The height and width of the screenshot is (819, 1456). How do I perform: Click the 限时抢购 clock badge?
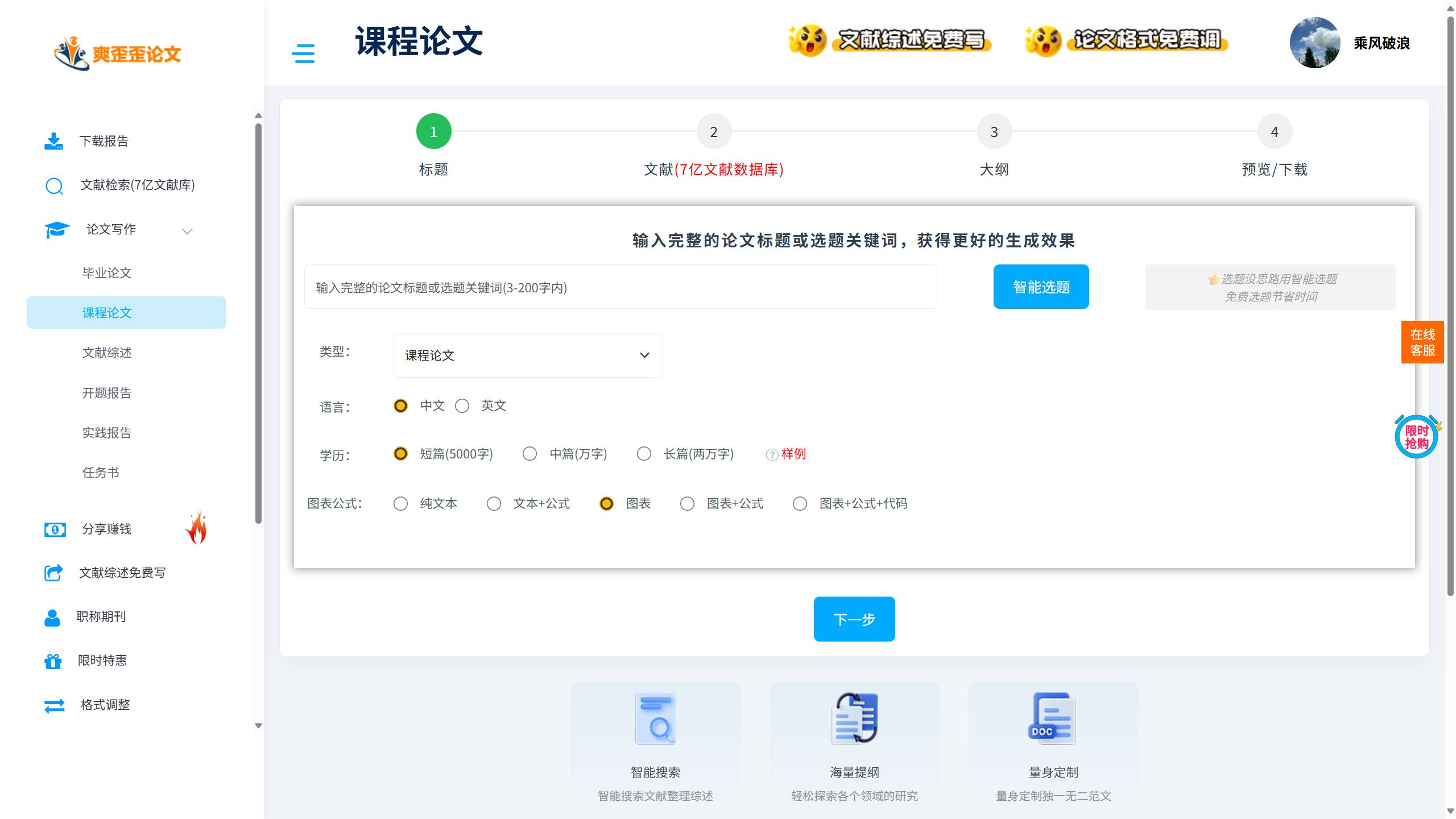[1416, 437]
